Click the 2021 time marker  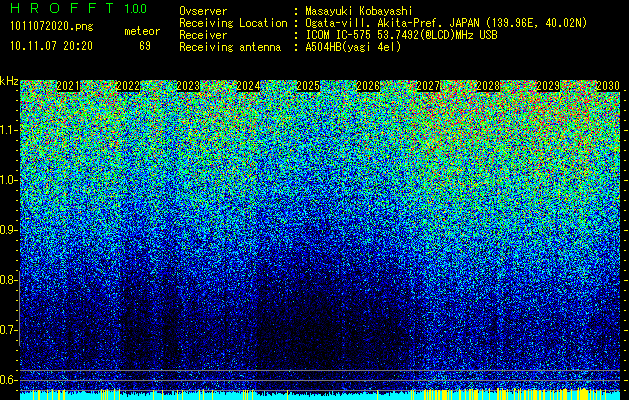click(x=68, y=86)
